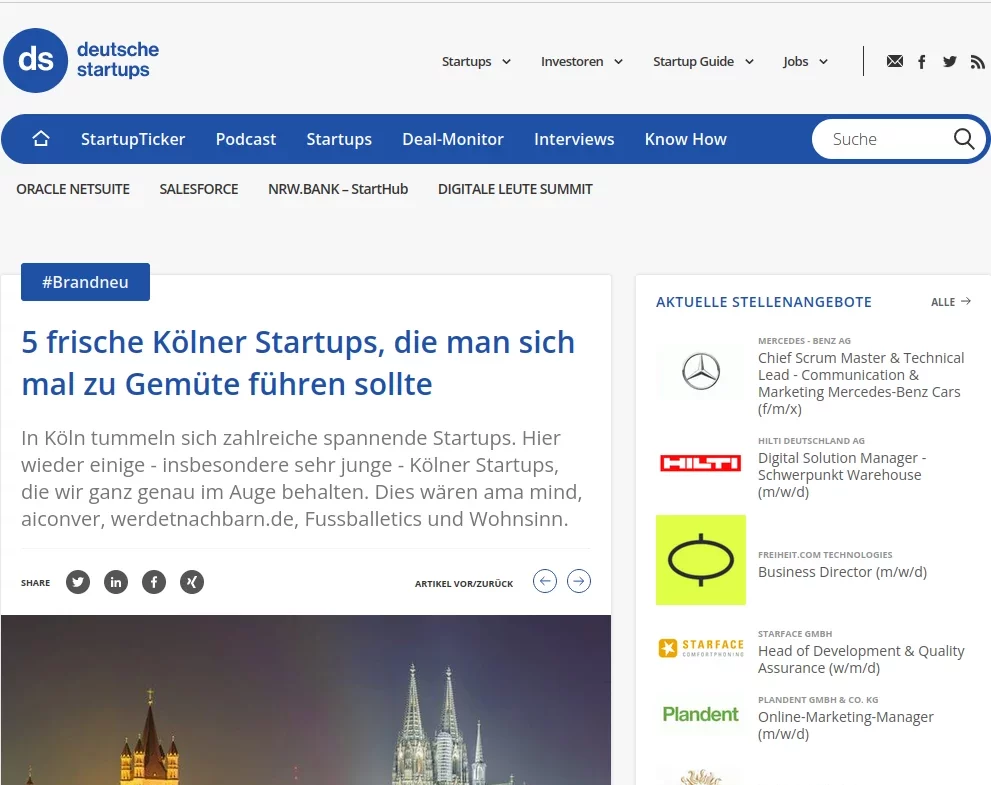Open the Cologne cathedral article image
This screenshot has width=991, height=785.
coord(306,700)
